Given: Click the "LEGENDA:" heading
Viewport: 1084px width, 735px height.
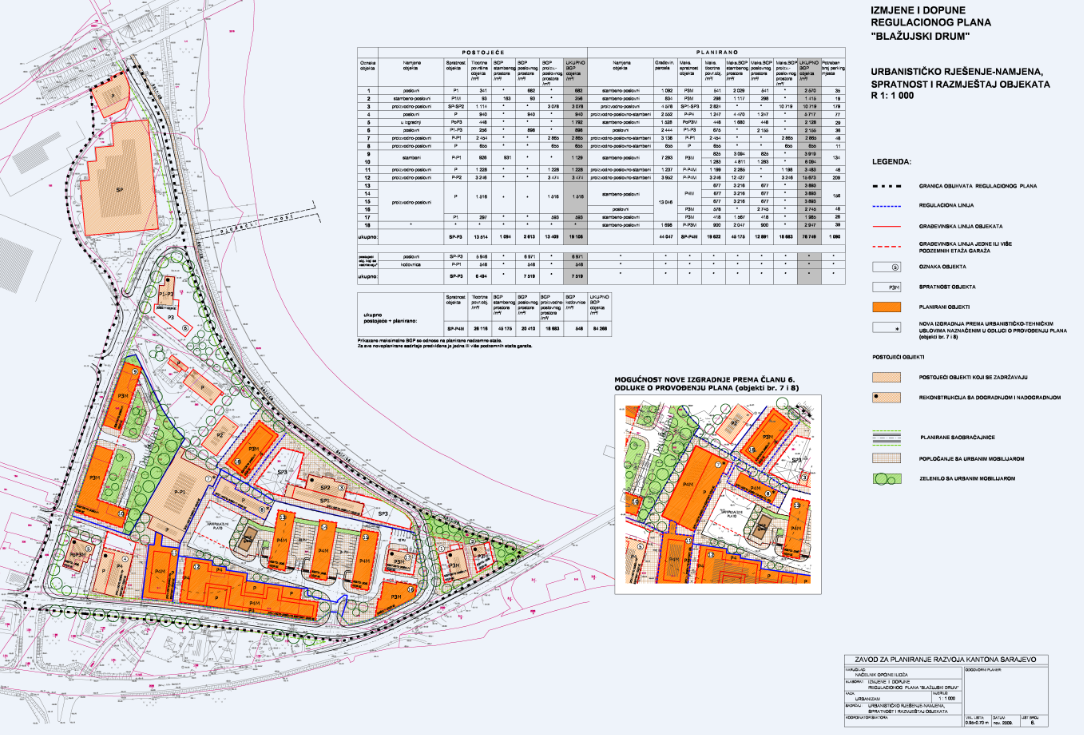Looking at the screenshot, I should coord(891,162).
